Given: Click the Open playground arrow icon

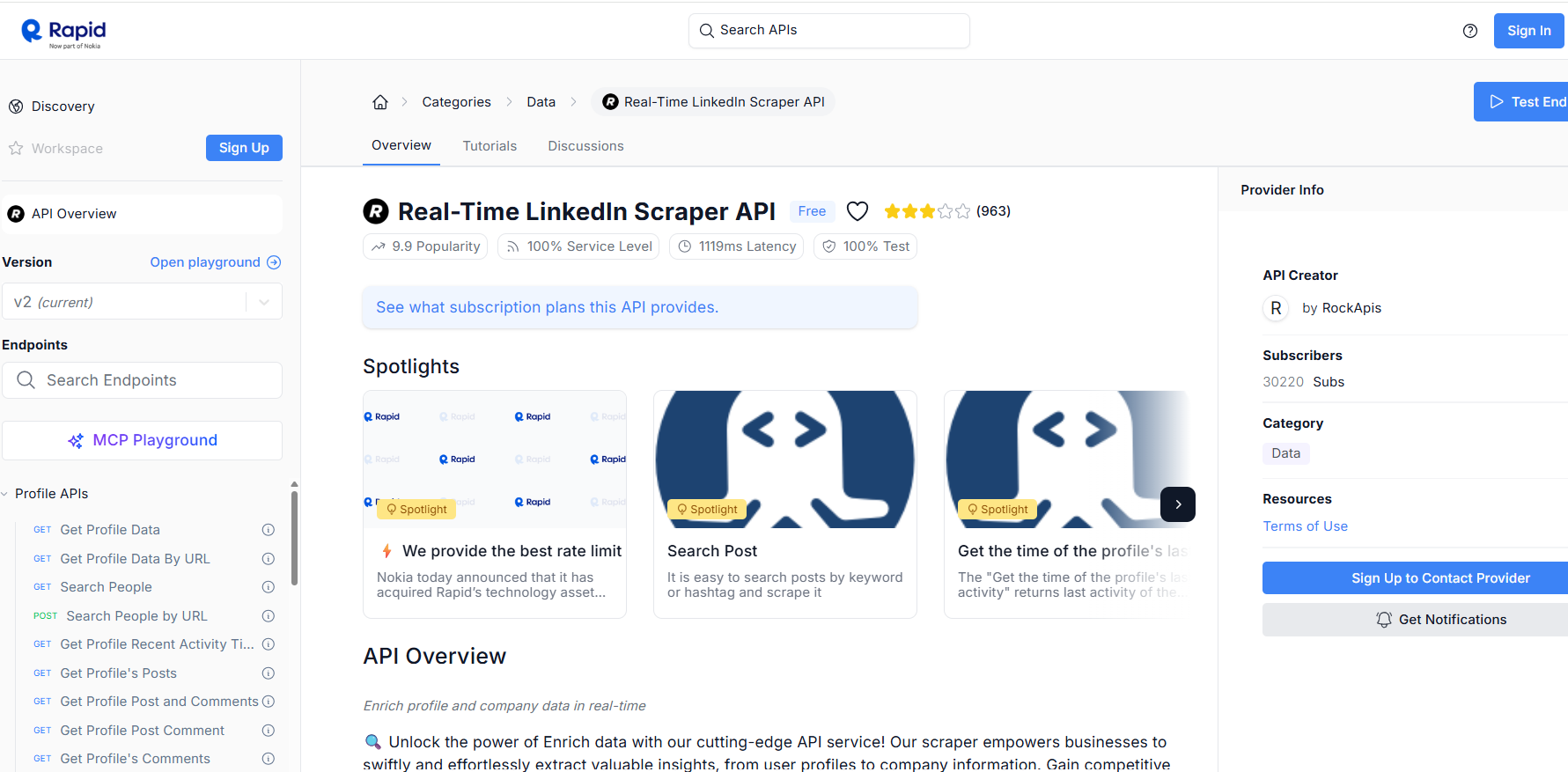Looking at the screenshot, I should pyautogui.click(x=274, y=262).
